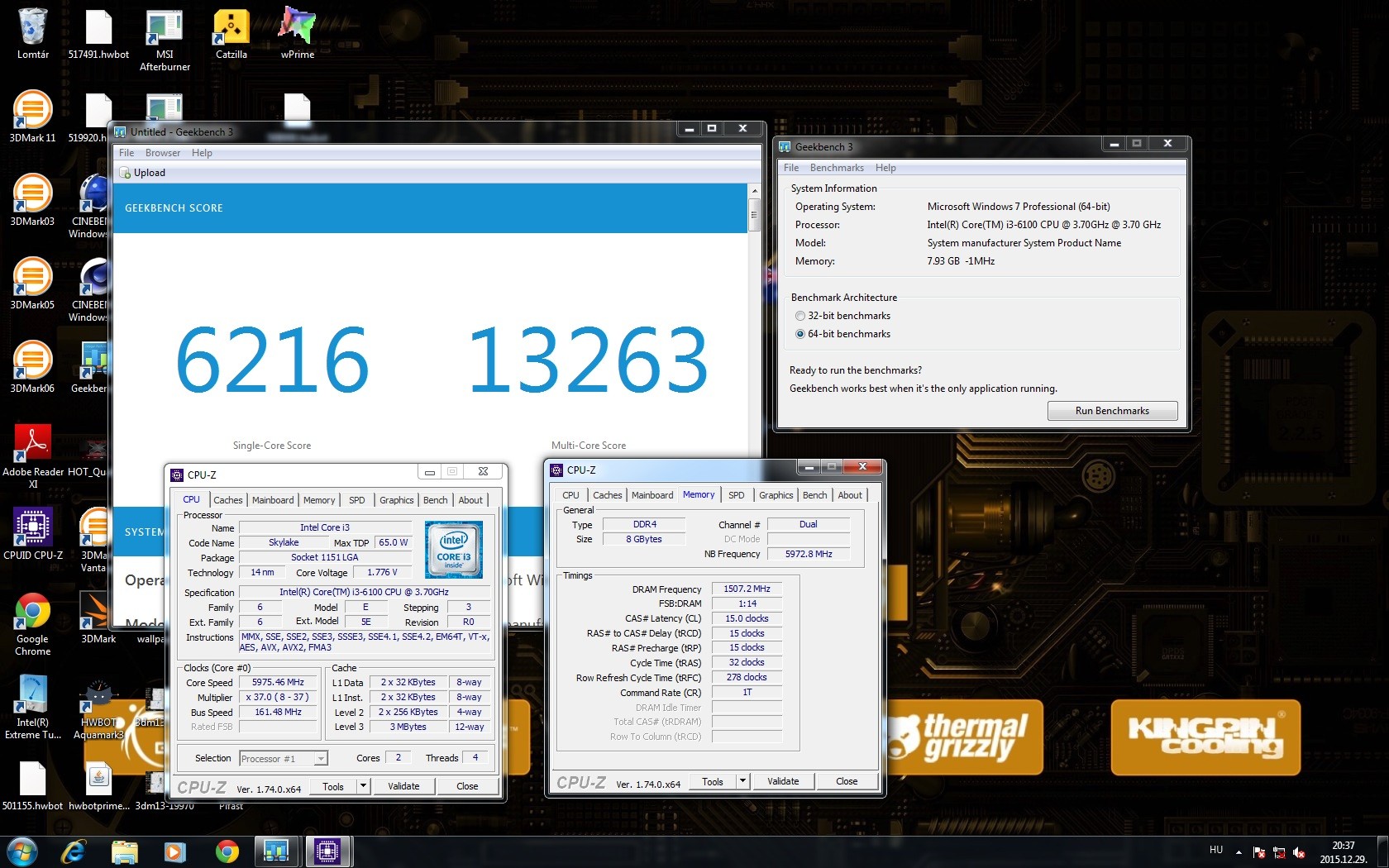This screenshot has height=868, width=1389.
Task: Open the Browser menu in Geekbench results window
Action: (163, 153)
